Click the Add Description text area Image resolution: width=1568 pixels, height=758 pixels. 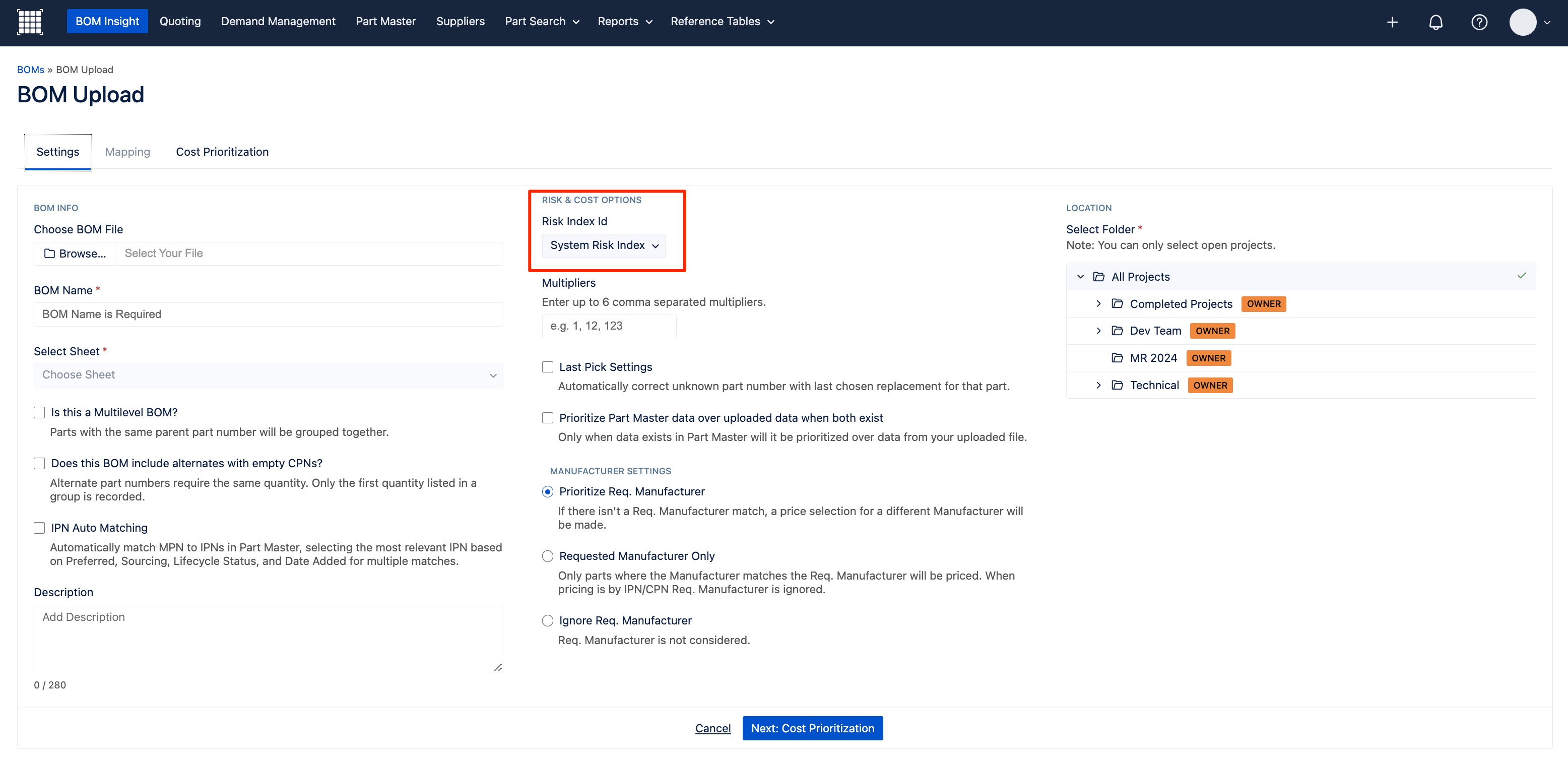[x=269, y=638]
